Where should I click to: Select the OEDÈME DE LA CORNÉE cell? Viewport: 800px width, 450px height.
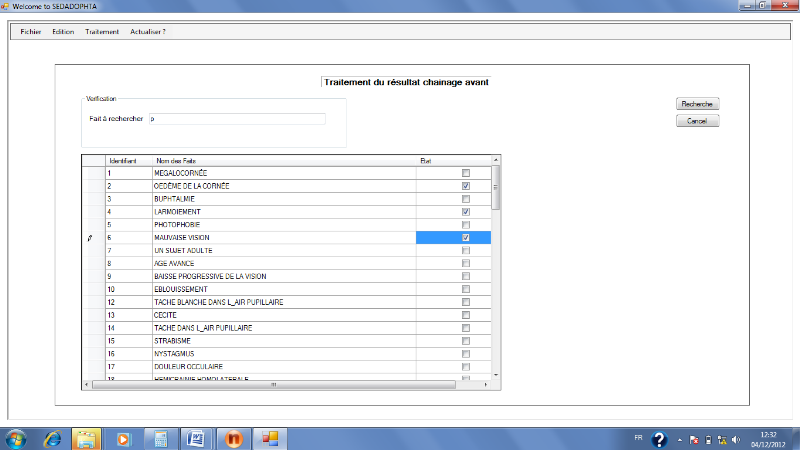coord(284,186)
